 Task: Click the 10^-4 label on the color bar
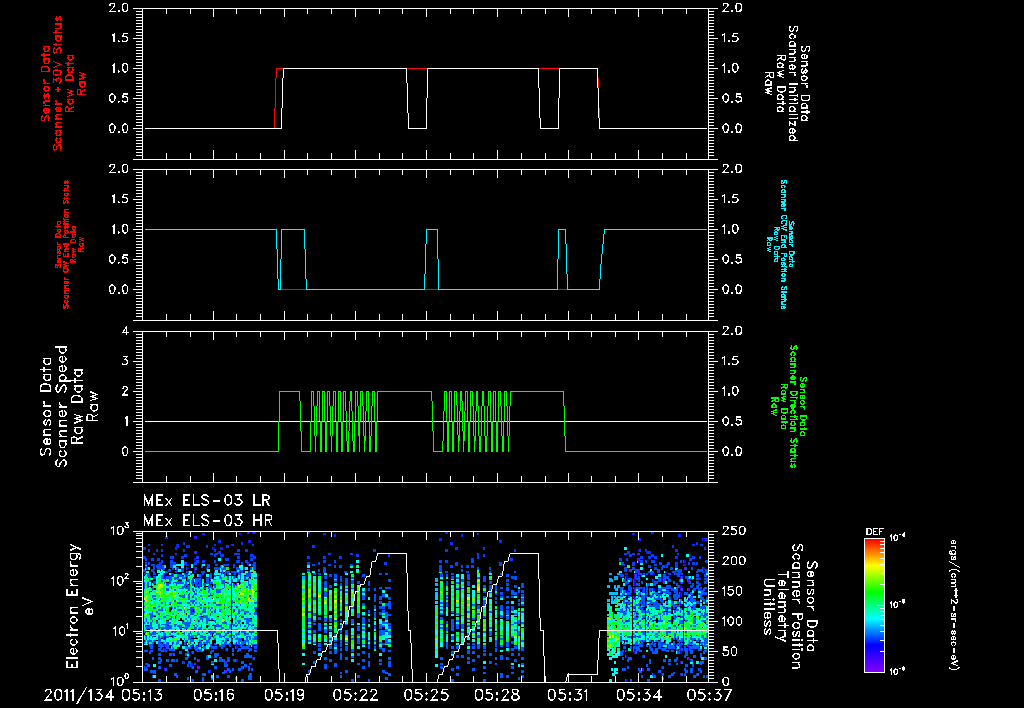pos(898,538)
